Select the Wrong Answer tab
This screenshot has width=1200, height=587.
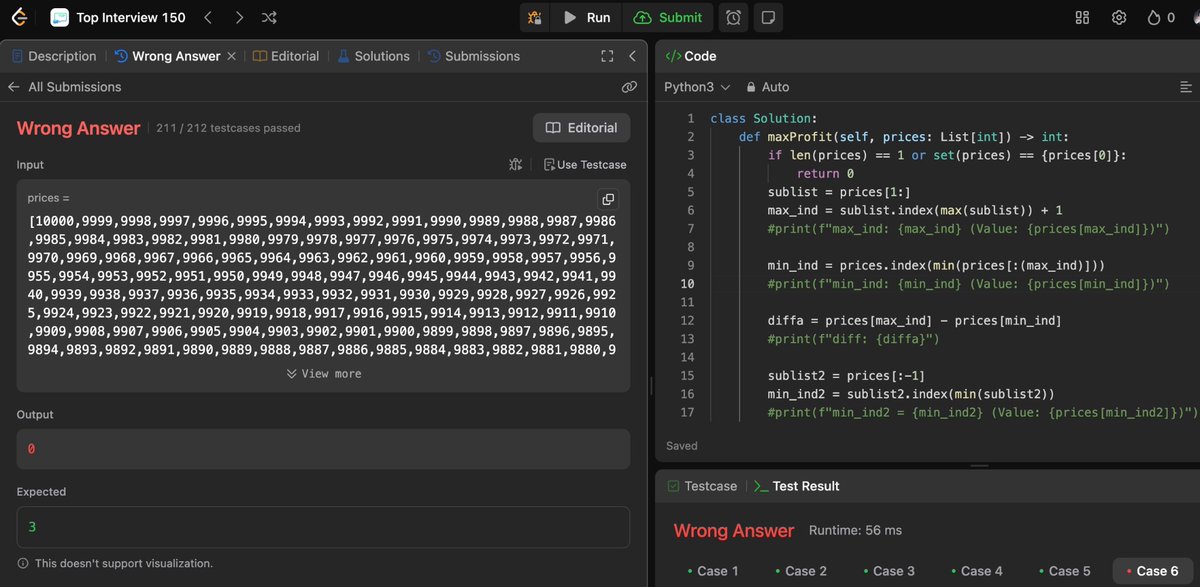[x=170, y=56]
